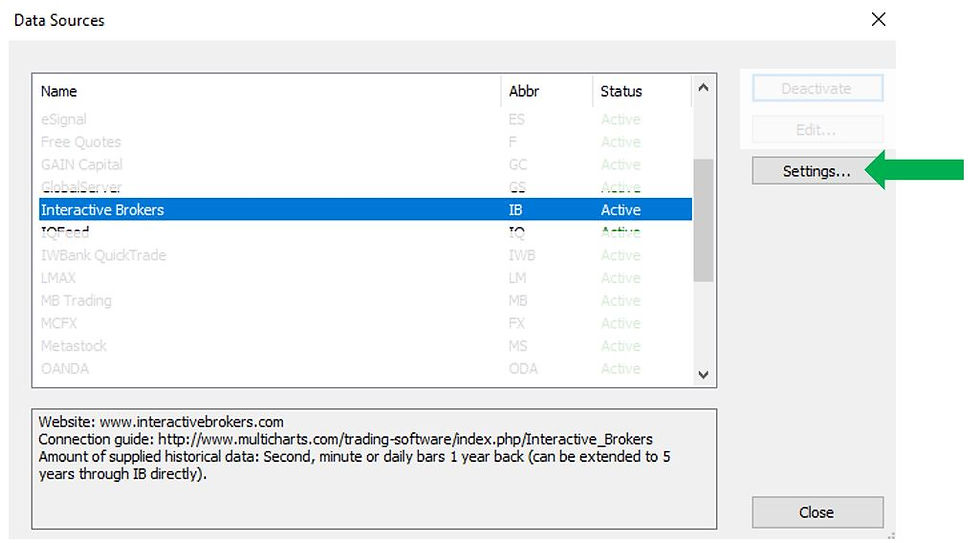Click the Close button

[817, 512]
